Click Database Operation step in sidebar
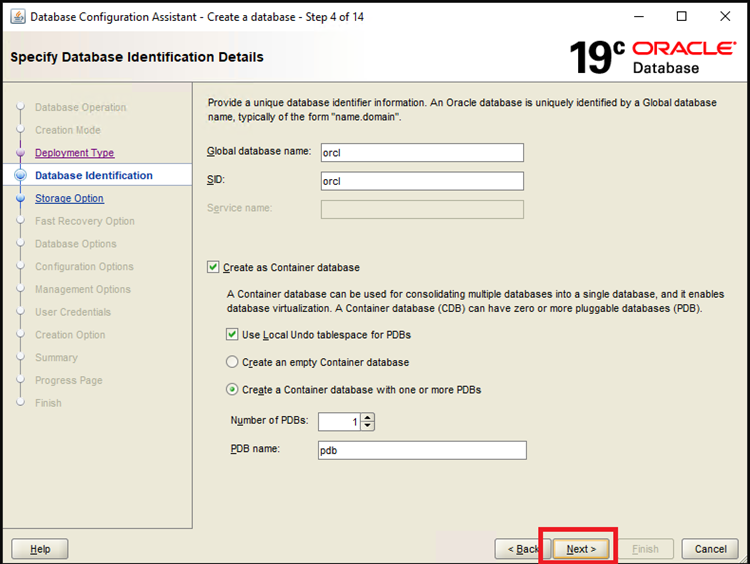 (x=80, y=107)
